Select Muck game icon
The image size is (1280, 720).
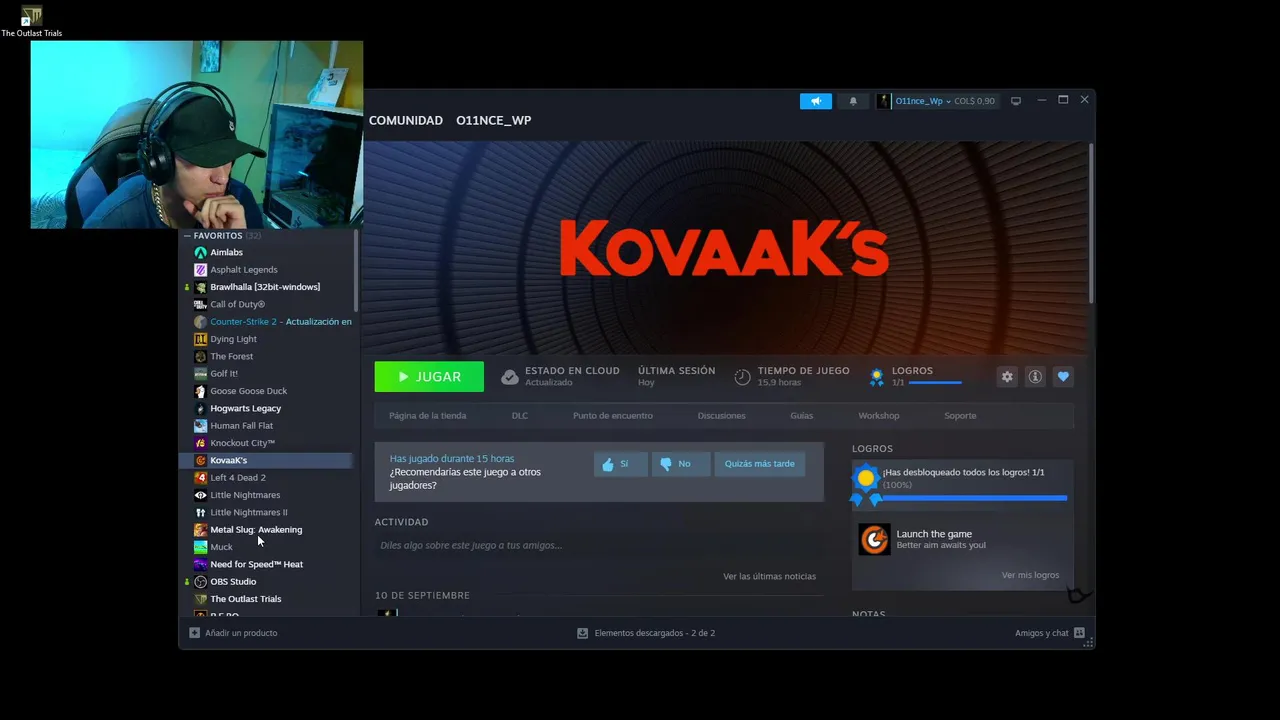200,547
